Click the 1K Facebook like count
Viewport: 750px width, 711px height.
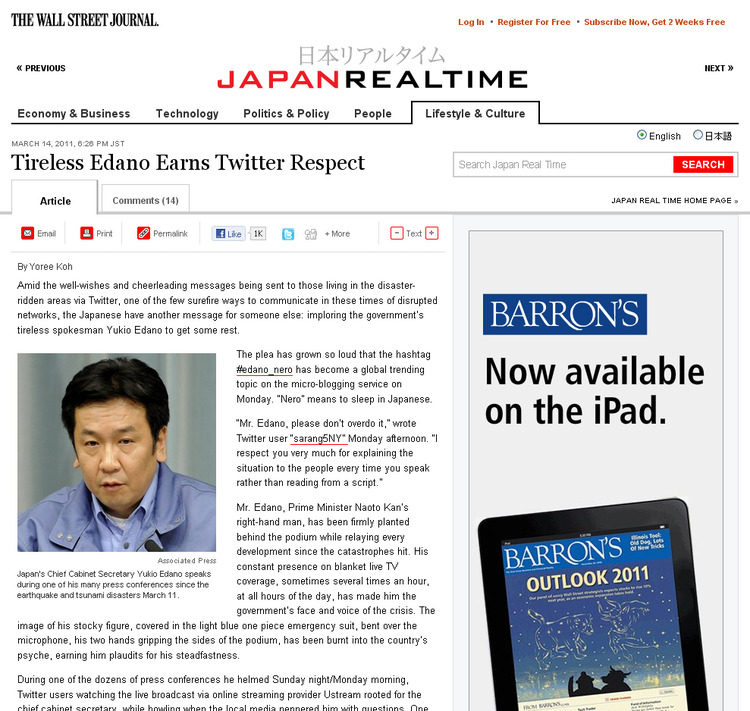point(258,233)
